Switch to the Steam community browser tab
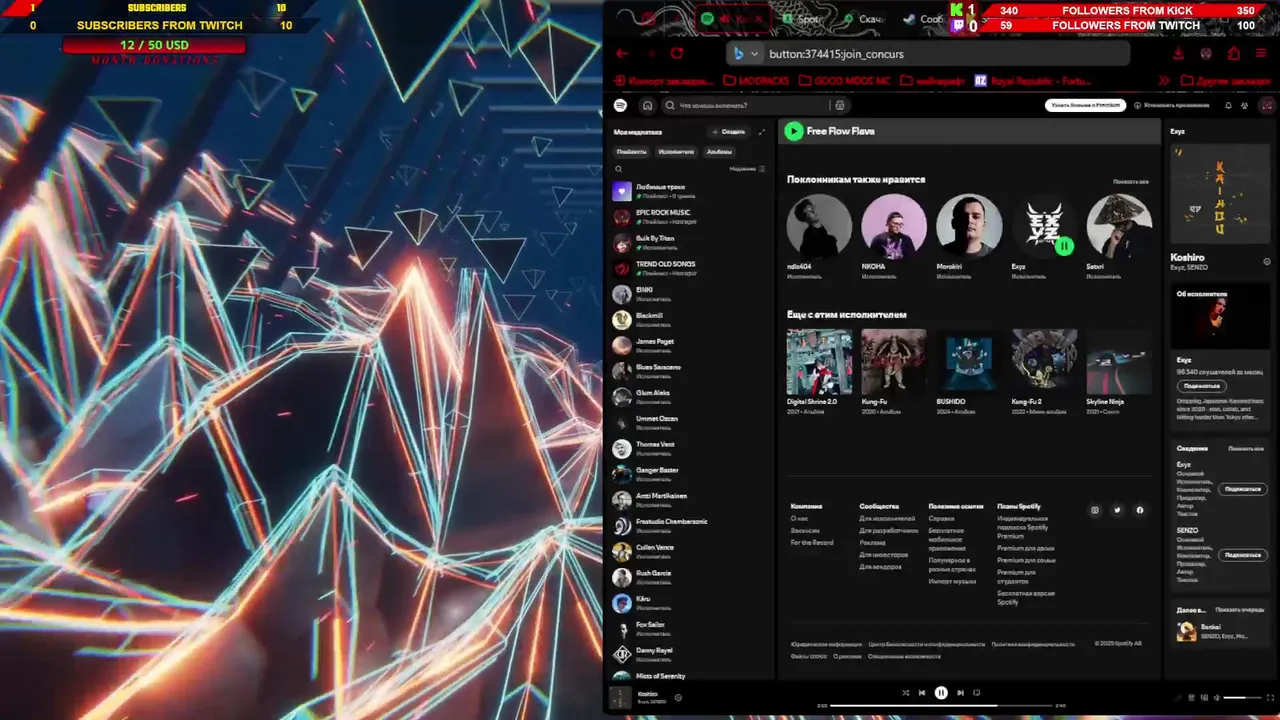 (x=926, y=19)
